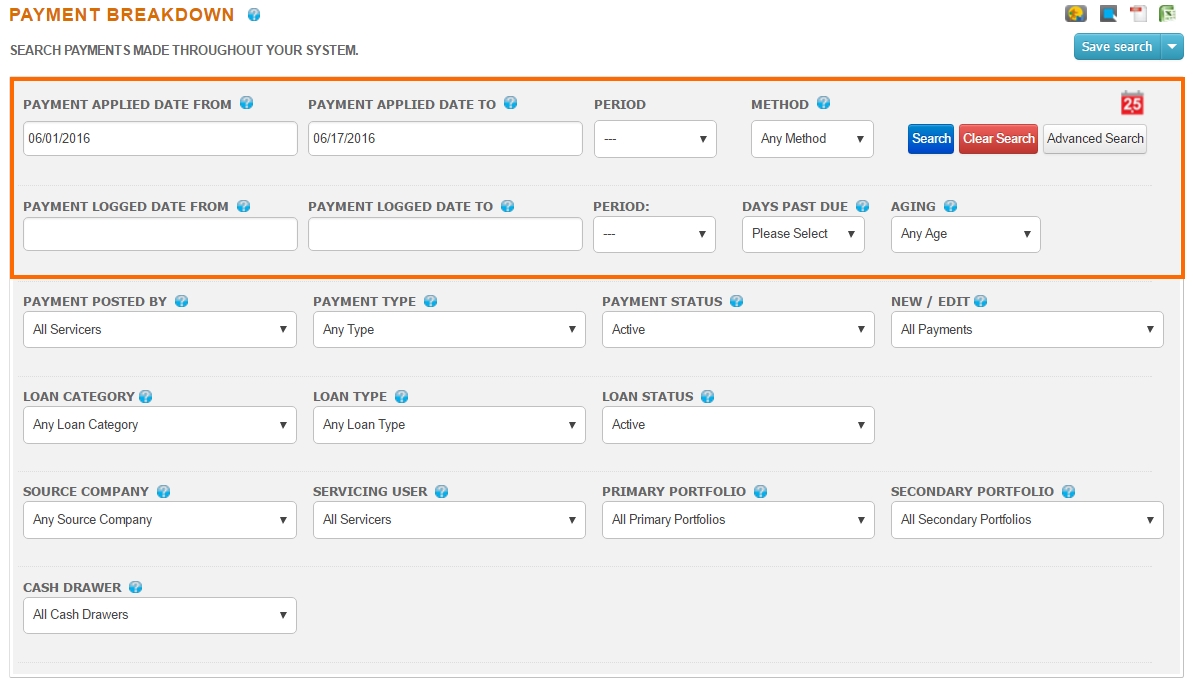Open the Any Age dropdown
The height and width of the screenshot is (689, 1193).
(x=966, y=234)
